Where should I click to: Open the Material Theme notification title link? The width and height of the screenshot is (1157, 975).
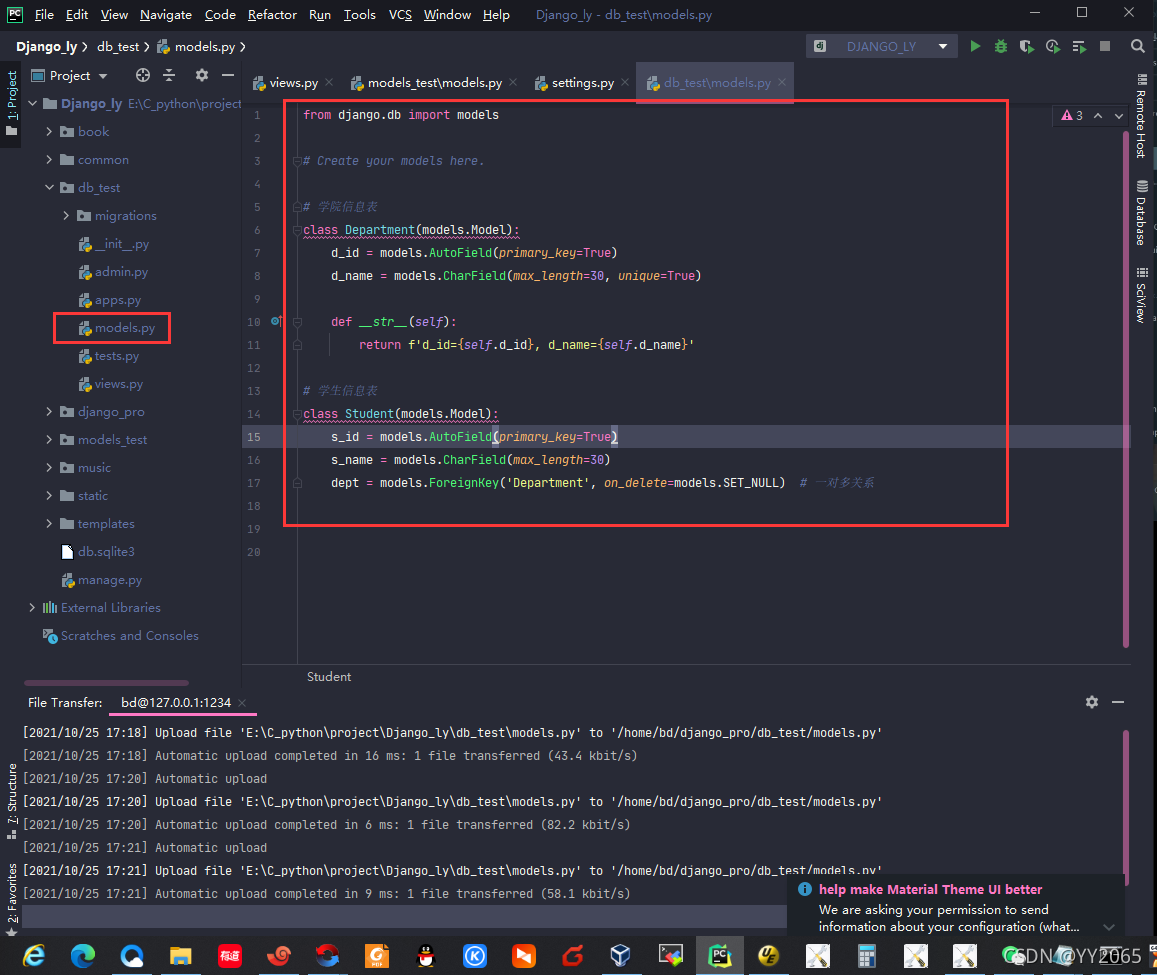[x=930, y=889]
